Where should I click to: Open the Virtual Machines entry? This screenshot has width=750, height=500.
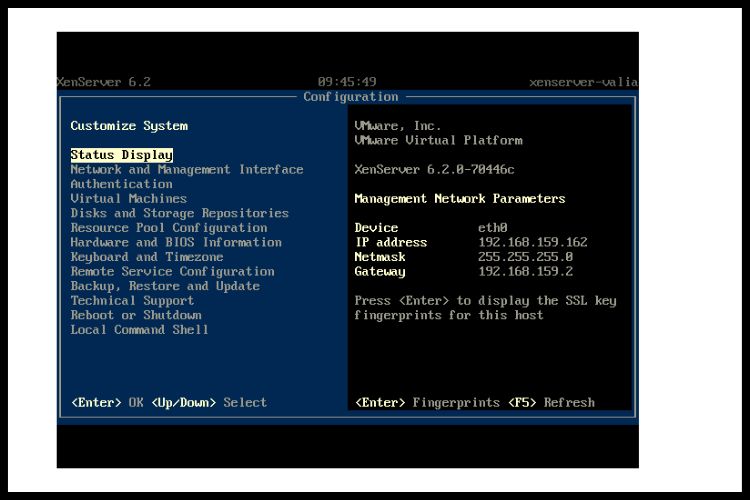[x=129, y=199]
